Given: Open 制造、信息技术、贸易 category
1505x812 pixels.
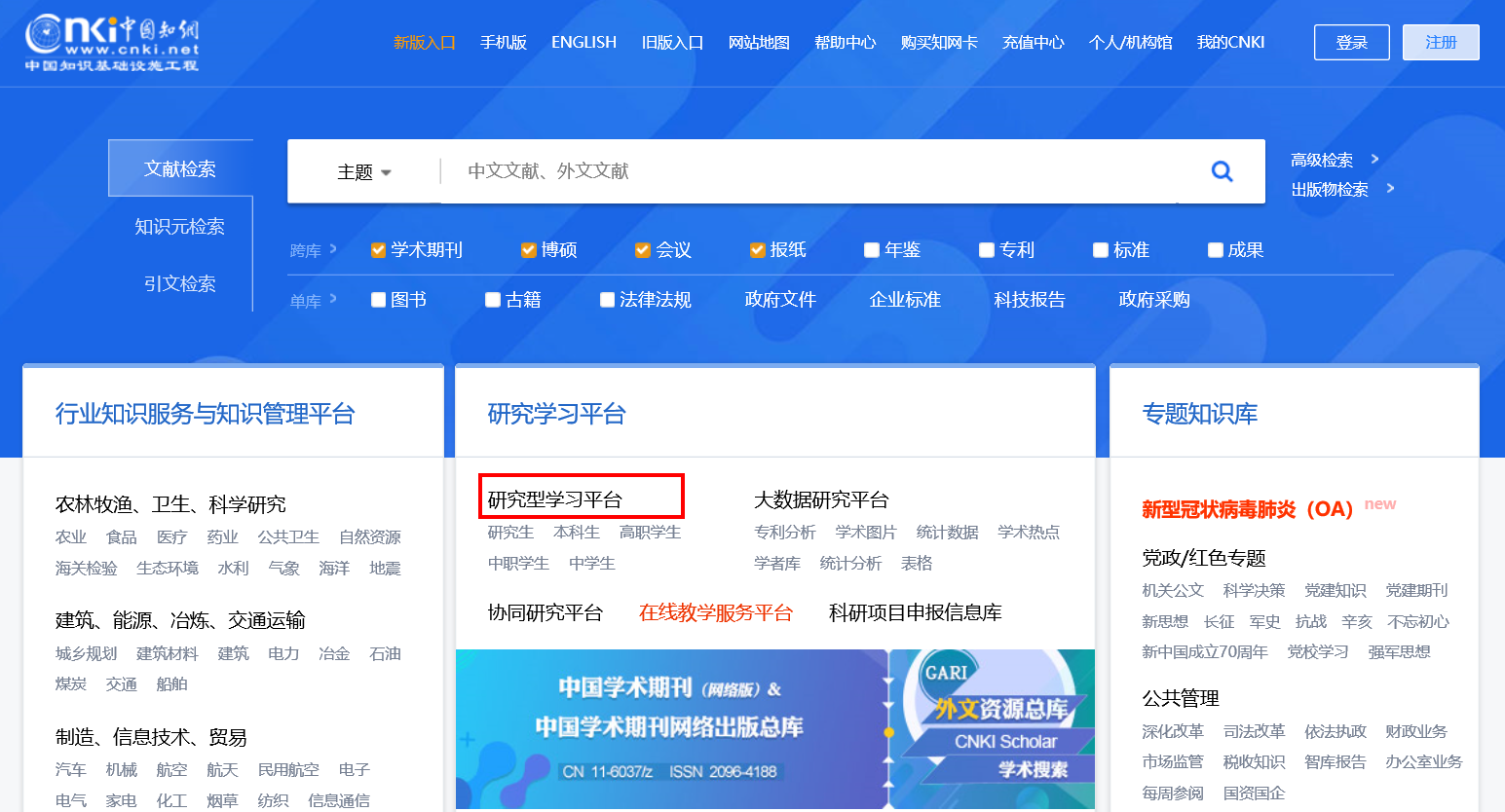Looking at the screenshot, I should [x=151, y=737].
